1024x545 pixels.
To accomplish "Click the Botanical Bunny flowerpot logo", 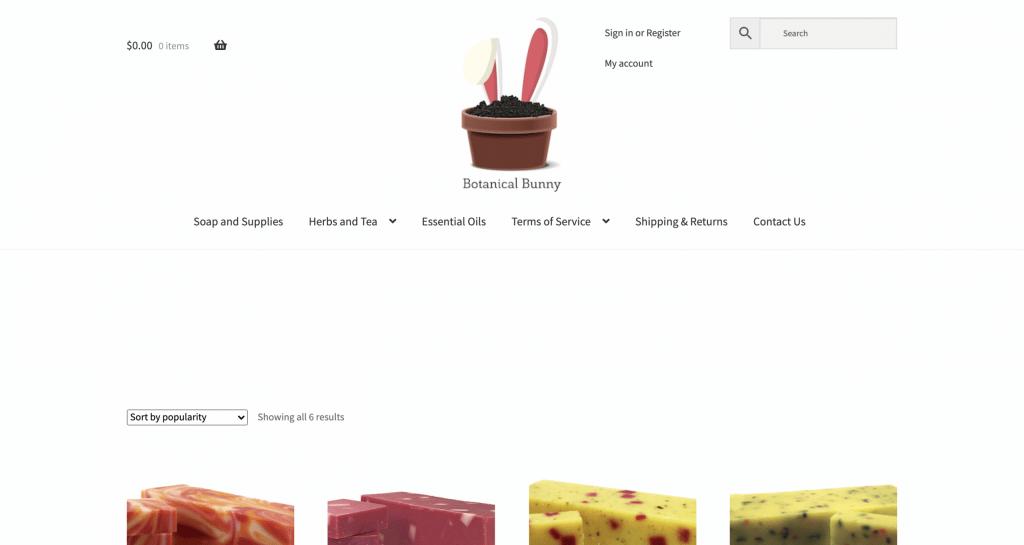I will tap(511, 104).
